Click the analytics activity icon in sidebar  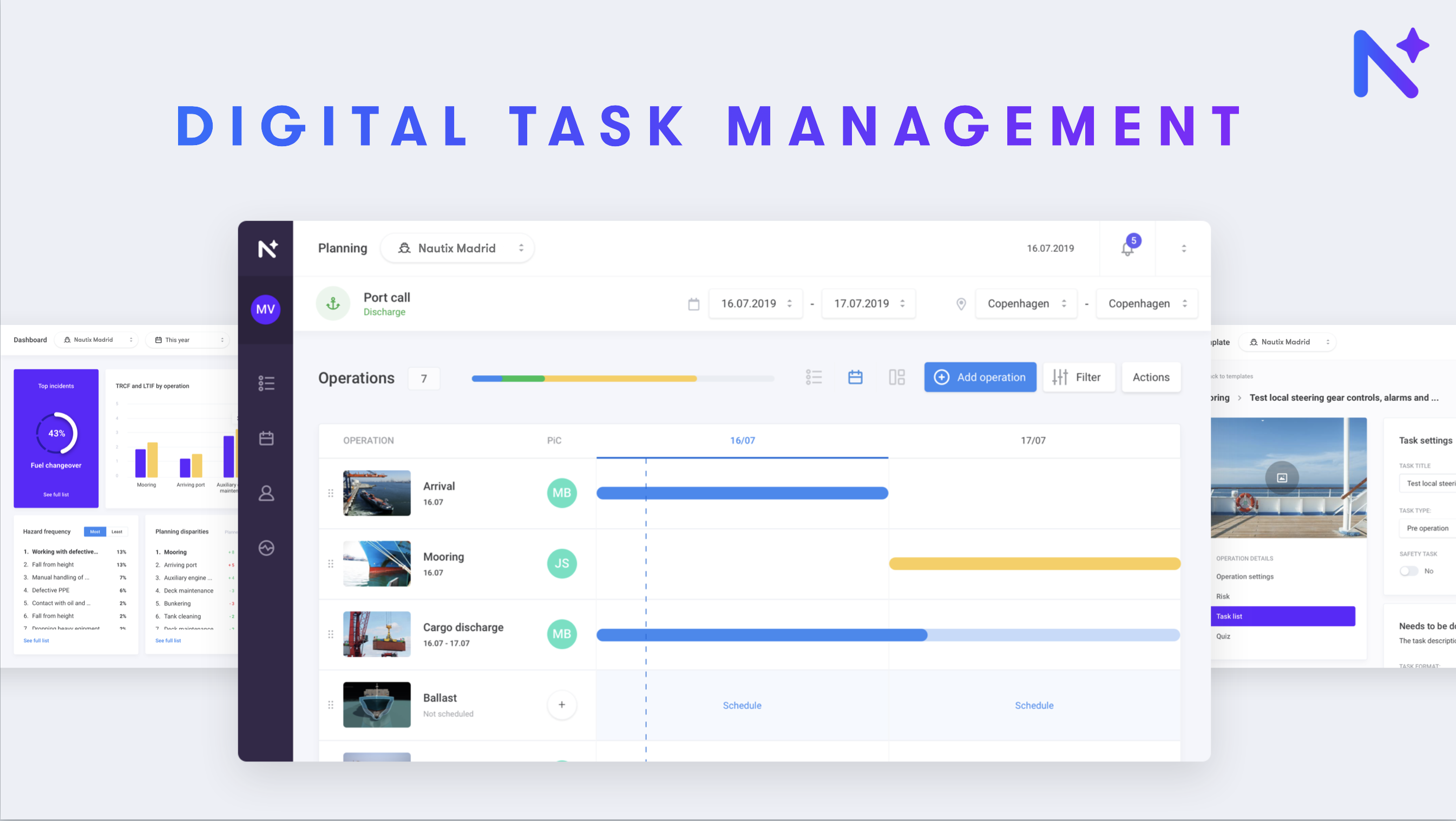click(266, 548)
